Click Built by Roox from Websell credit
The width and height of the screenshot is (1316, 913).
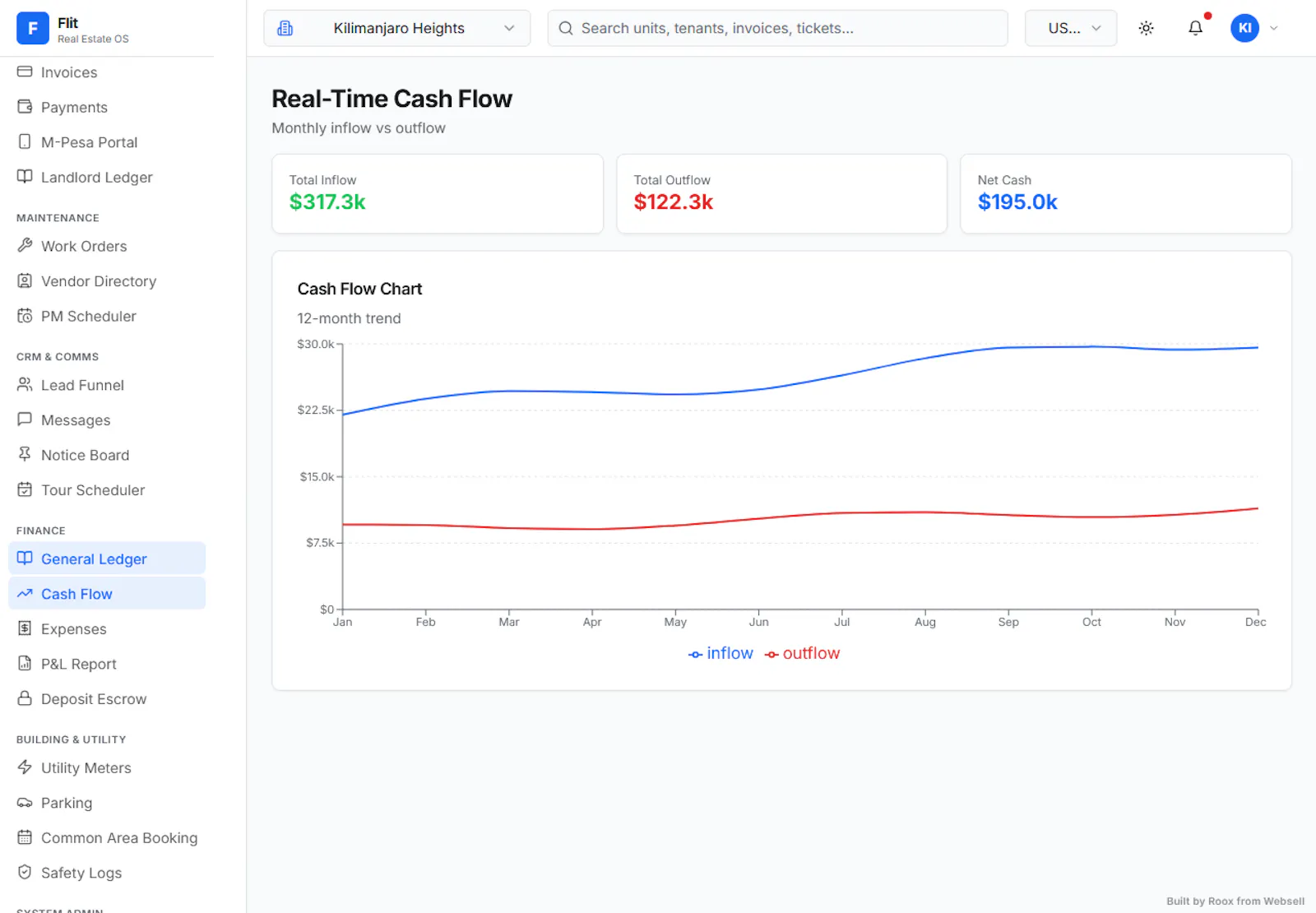tap(1235, 901)
